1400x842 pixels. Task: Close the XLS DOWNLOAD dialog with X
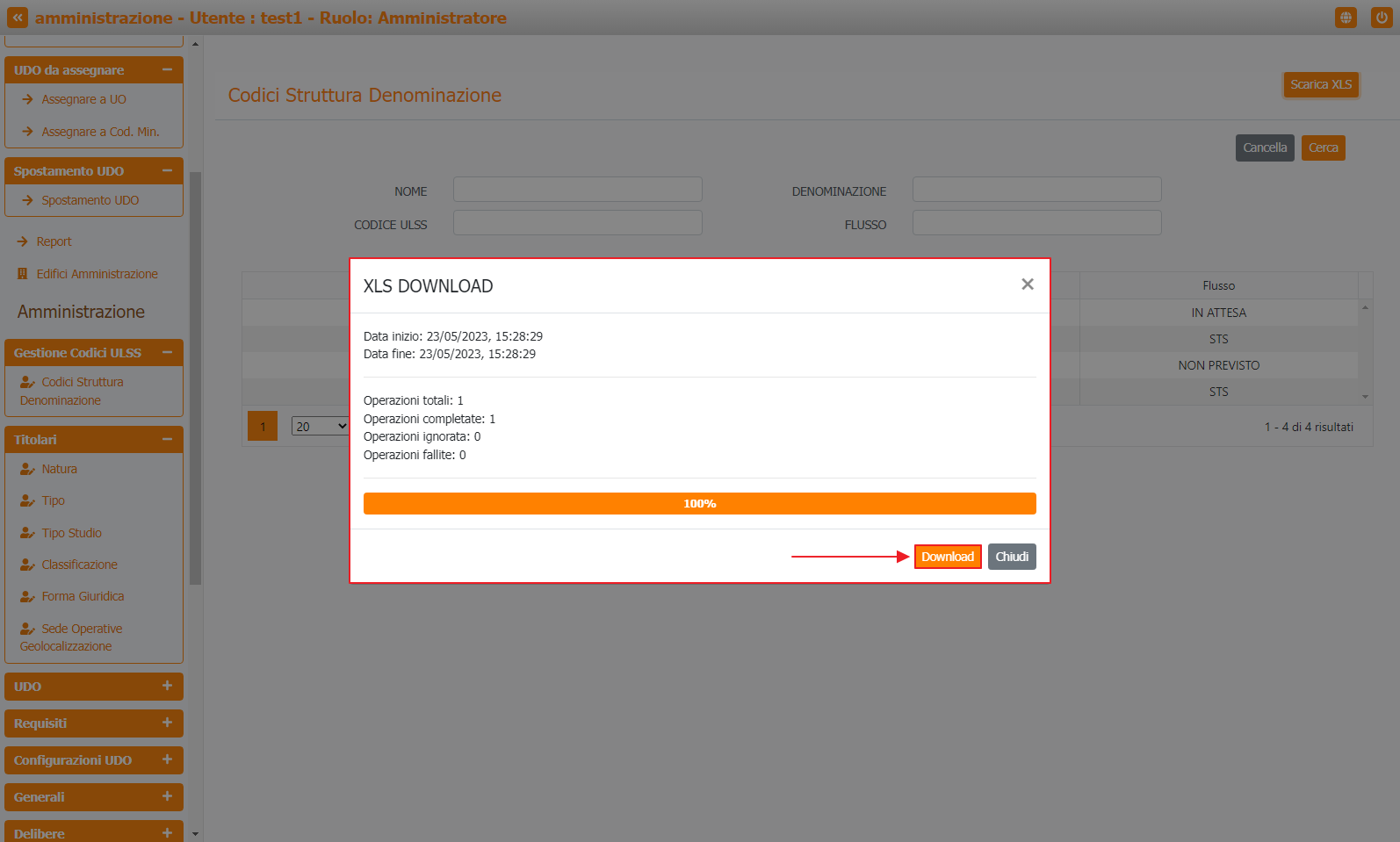click(x=1028, y=284)
